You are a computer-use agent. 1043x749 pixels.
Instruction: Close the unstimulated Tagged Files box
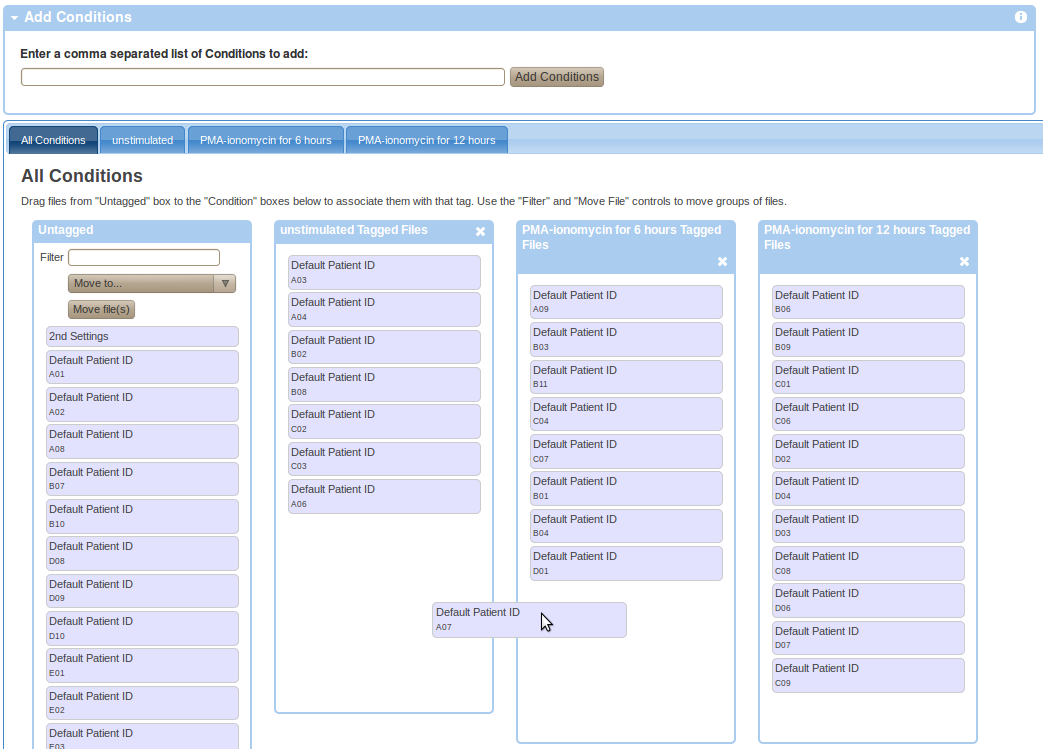pos(480,231)
